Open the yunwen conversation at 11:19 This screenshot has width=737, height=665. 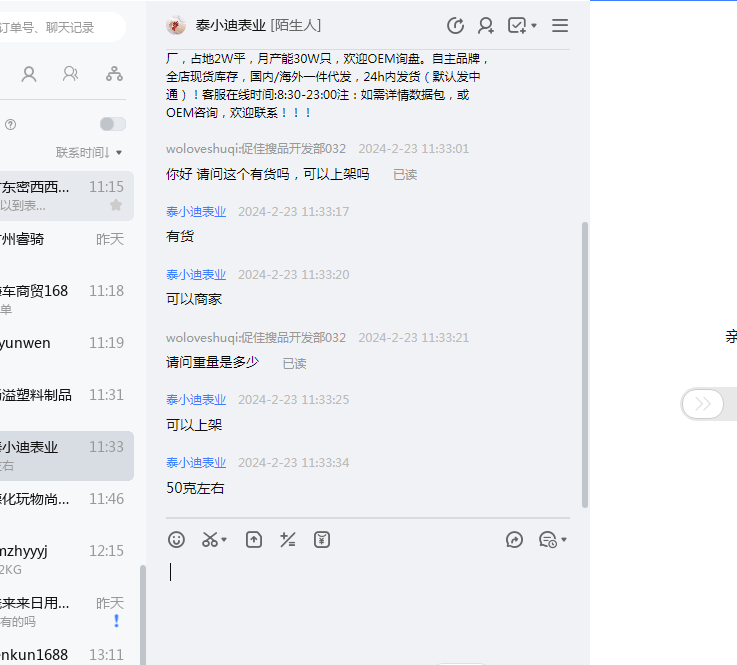tap(62, 343)
